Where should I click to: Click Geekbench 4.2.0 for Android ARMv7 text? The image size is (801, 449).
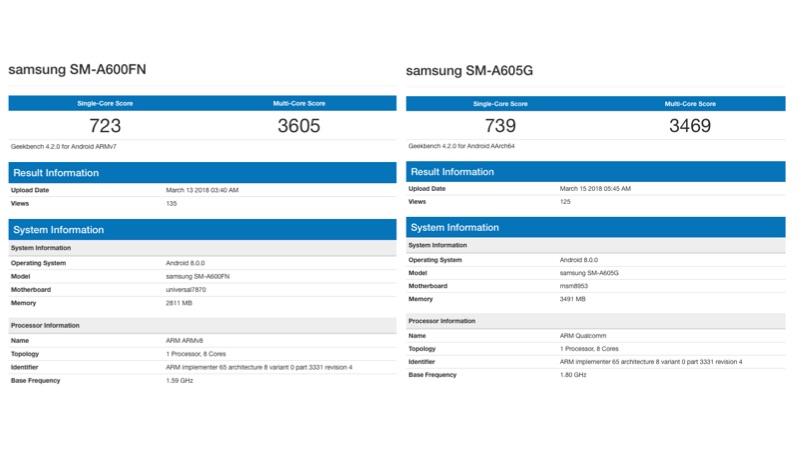click(64, 146)
